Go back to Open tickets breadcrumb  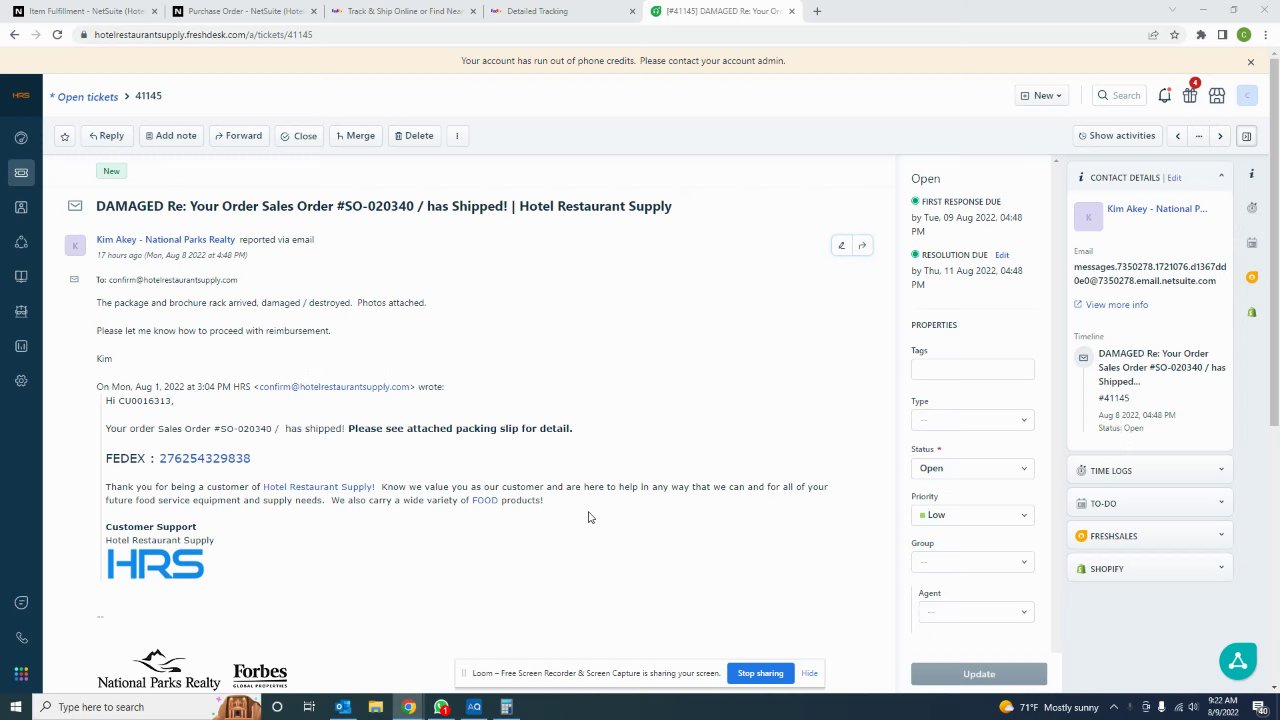pyautogui.click(x=87, y=97)
